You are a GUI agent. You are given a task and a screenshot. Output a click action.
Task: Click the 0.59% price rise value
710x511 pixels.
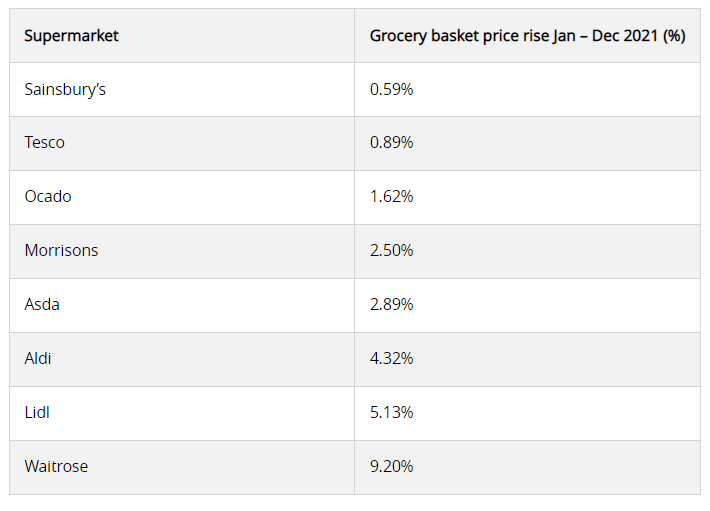click(x=391, y=89)
